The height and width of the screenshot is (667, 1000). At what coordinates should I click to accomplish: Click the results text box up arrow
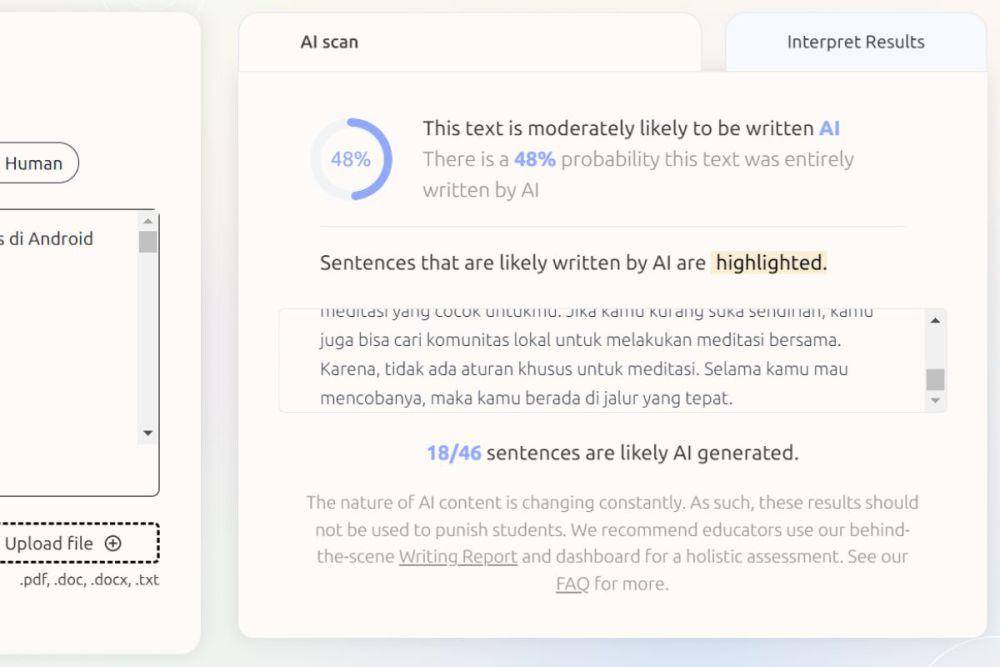[935, 321]
